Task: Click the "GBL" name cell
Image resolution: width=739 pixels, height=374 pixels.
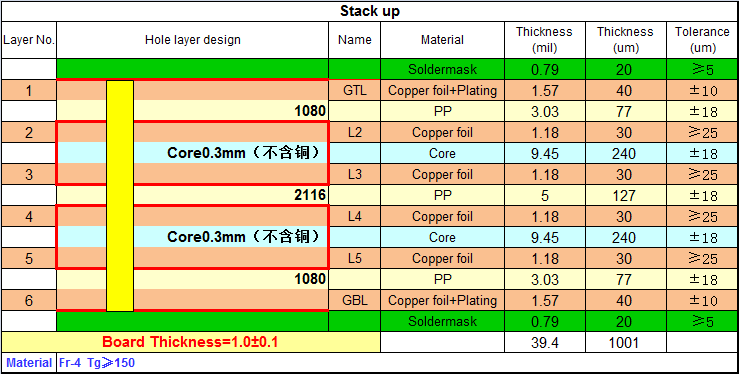Action: click(x=354, y=300)
